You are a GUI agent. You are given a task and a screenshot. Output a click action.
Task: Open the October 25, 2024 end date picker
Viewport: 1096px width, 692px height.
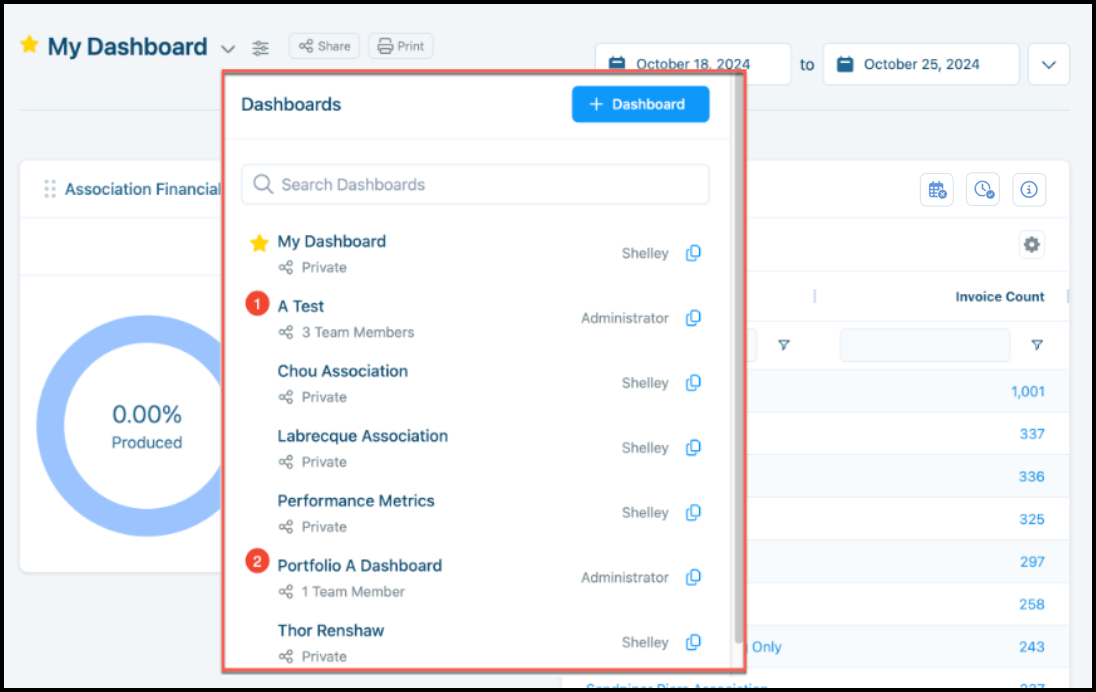921,64
